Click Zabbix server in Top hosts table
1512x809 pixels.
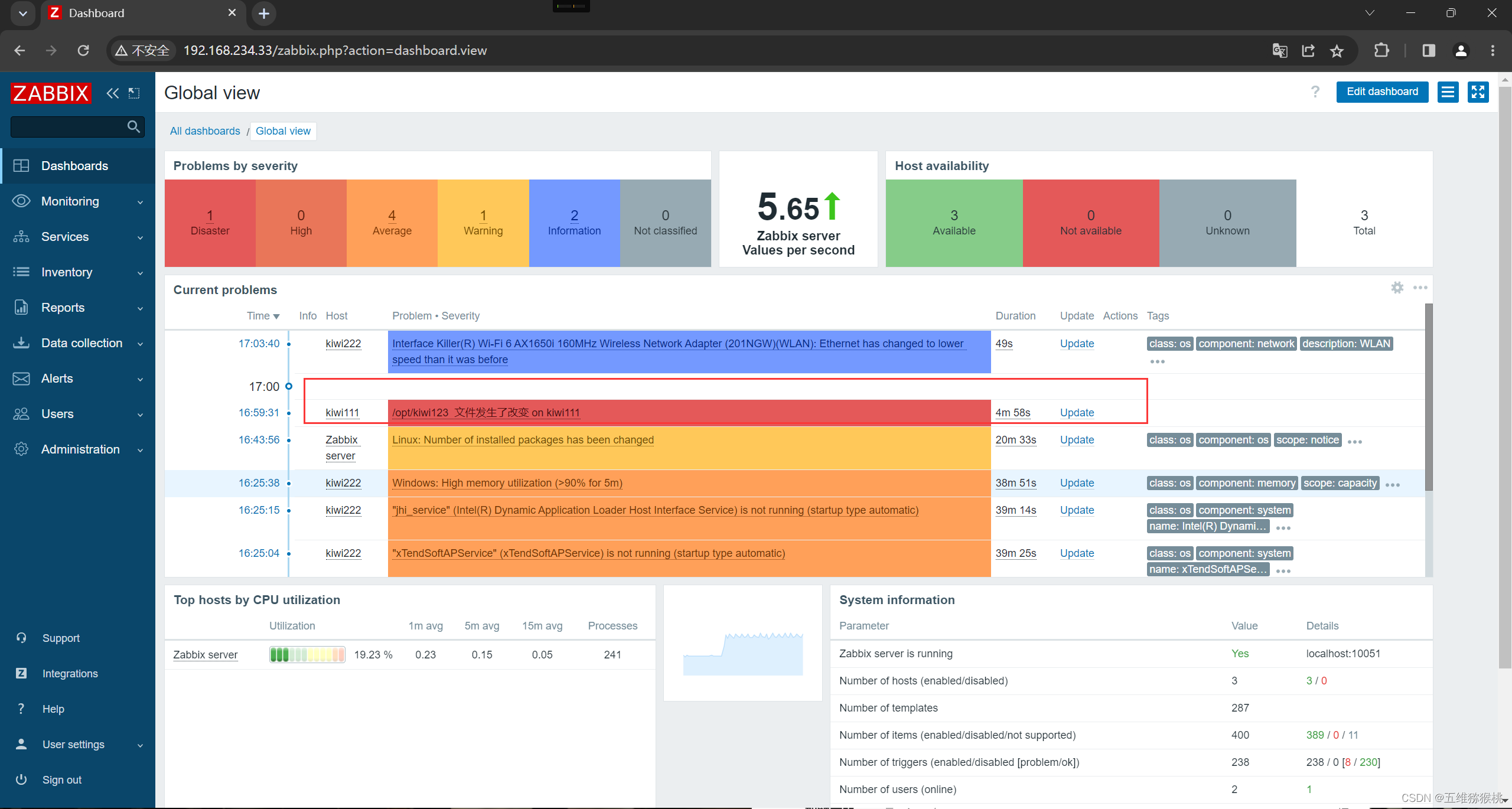pos(206,655)
